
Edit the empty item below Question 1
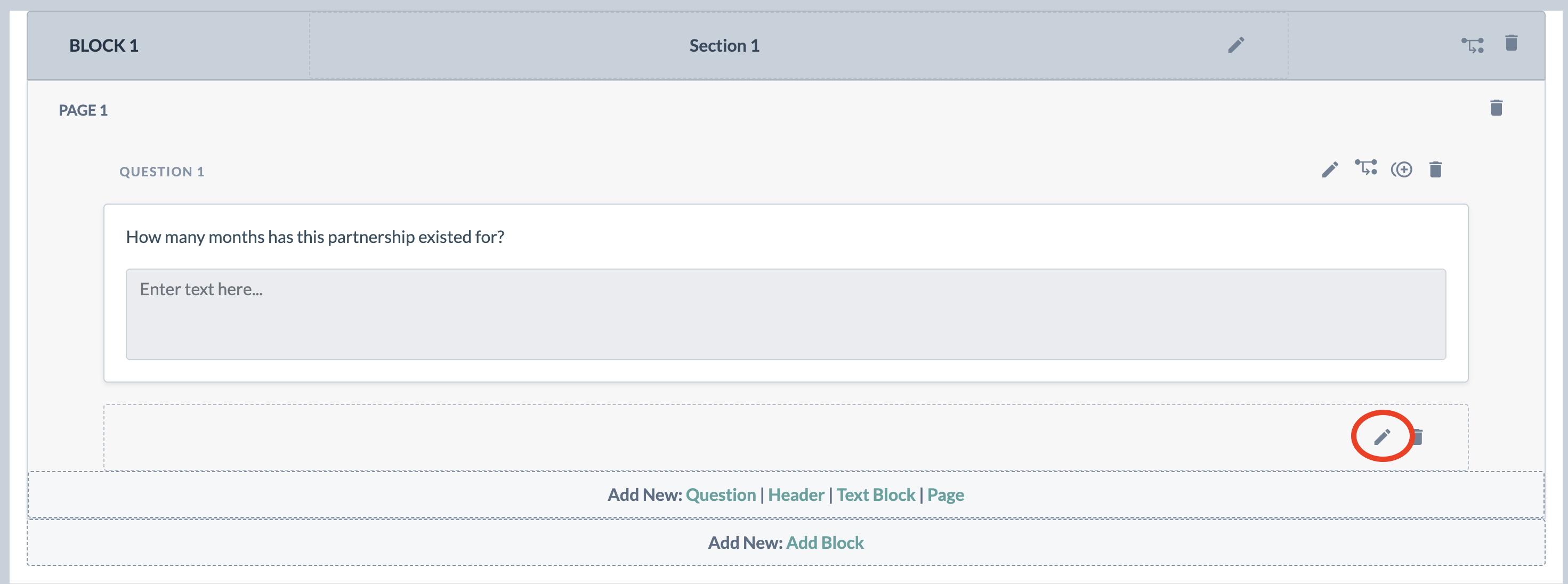1382,436
